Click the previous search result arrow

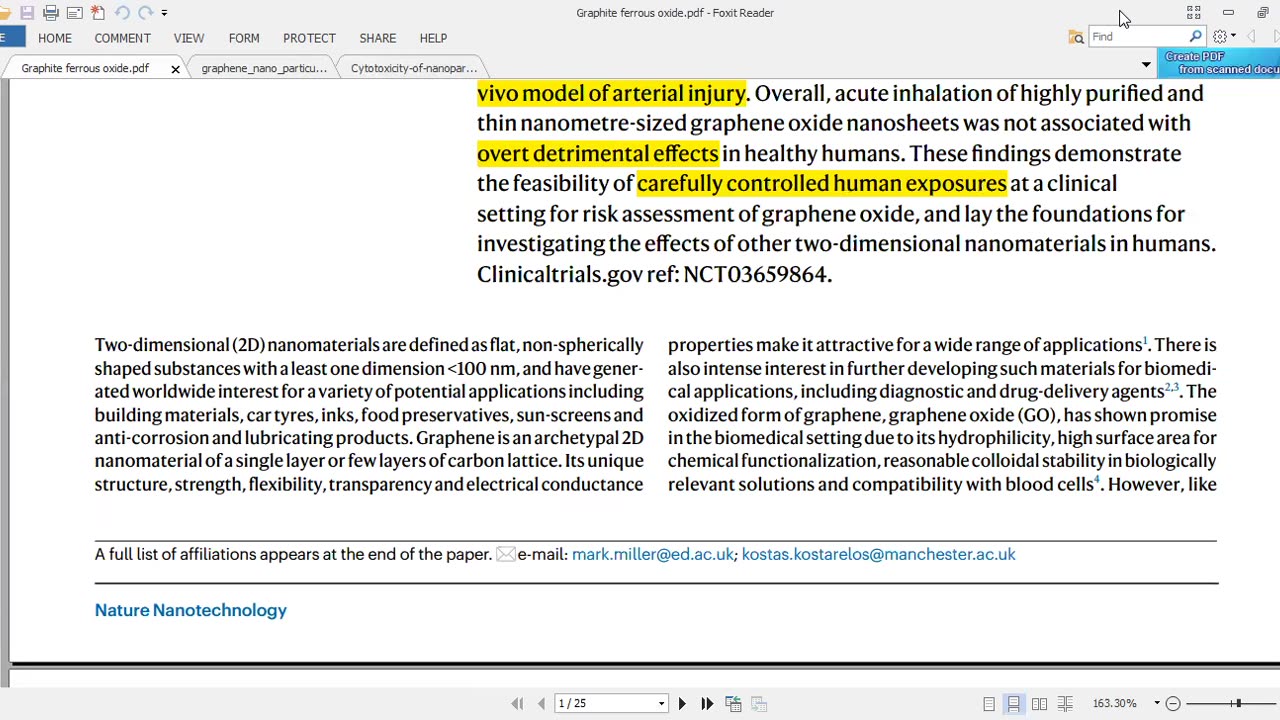pyautogui.click(x=1251, y=37)
